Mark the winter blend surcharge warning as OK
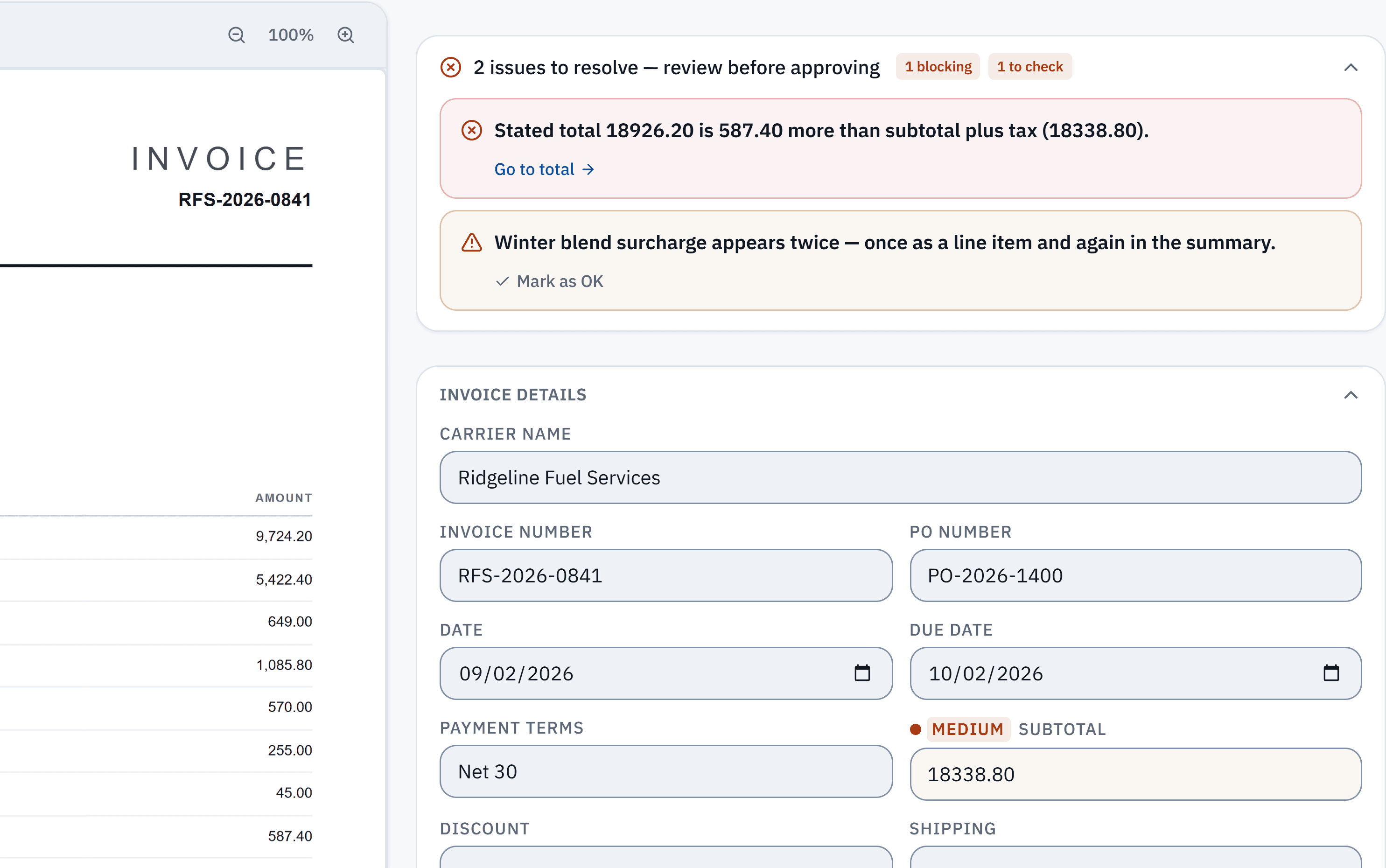 [x=549, y=281]
